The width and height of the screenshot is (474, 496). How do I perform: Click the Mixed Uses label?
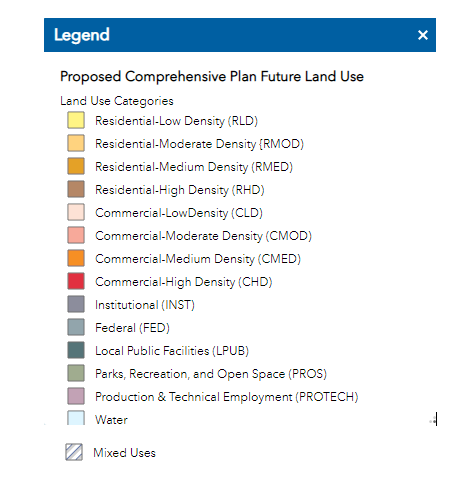[124, 453]
